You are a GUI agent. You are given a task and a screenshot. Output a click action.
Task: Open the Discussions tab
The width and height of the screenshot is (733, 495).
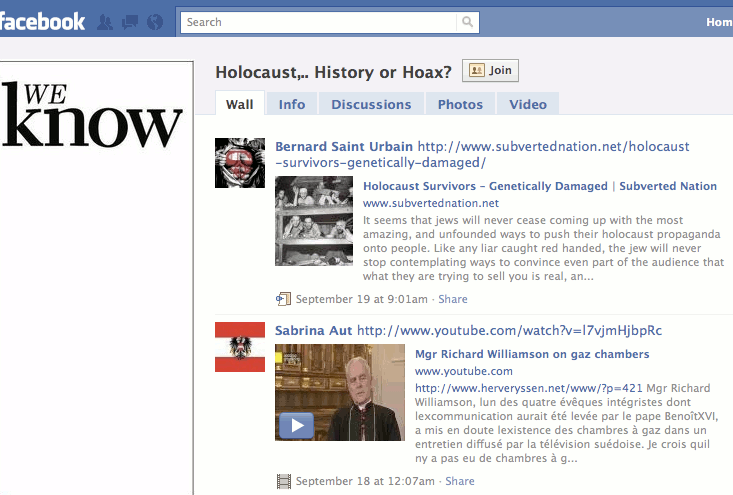coord(371,104)
